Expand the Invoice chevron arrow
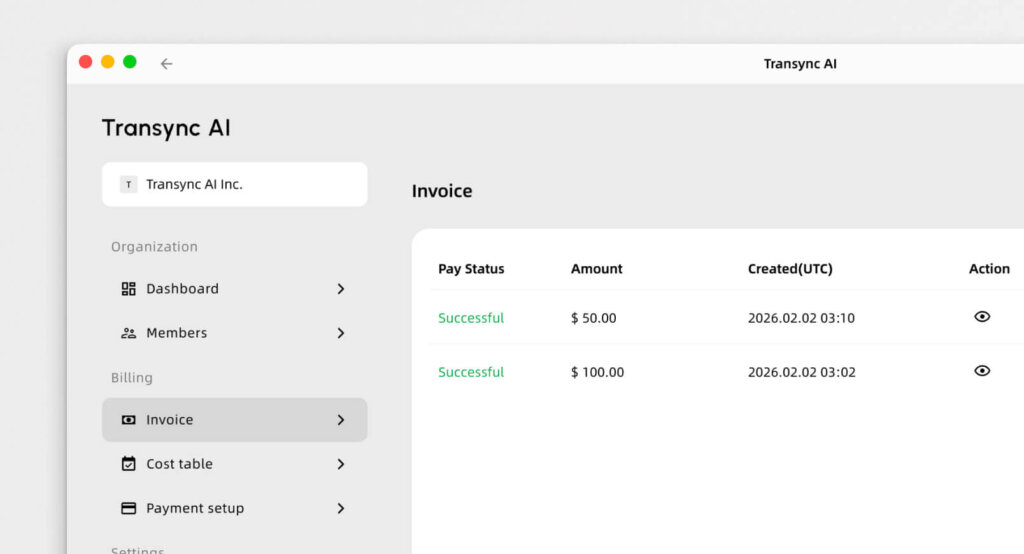This screenshot has width=1024, height=554. click(340, 420)
